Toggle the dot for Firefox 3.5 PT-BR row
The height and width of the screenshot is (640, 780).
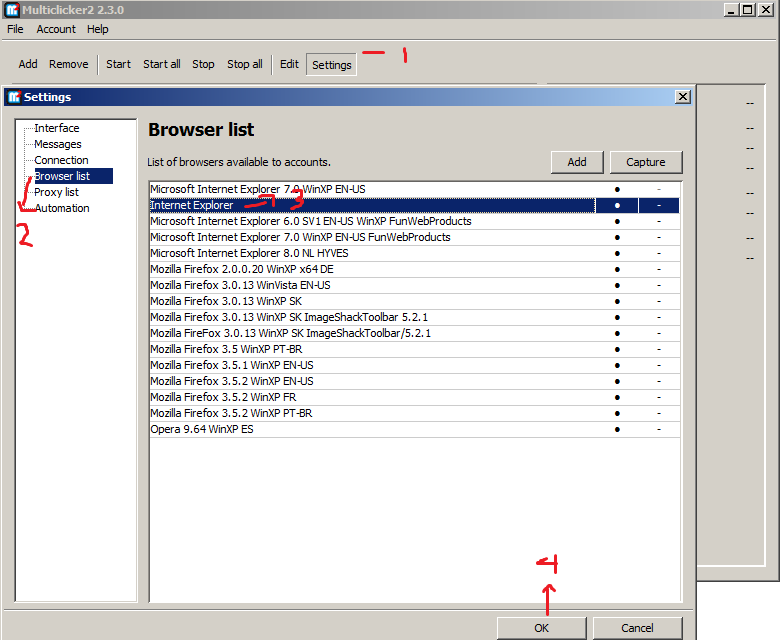(x=617, y=350)
